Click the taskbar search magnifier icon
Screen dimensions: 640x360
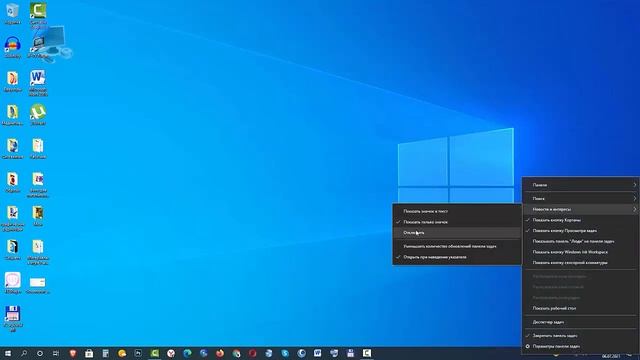24,353
